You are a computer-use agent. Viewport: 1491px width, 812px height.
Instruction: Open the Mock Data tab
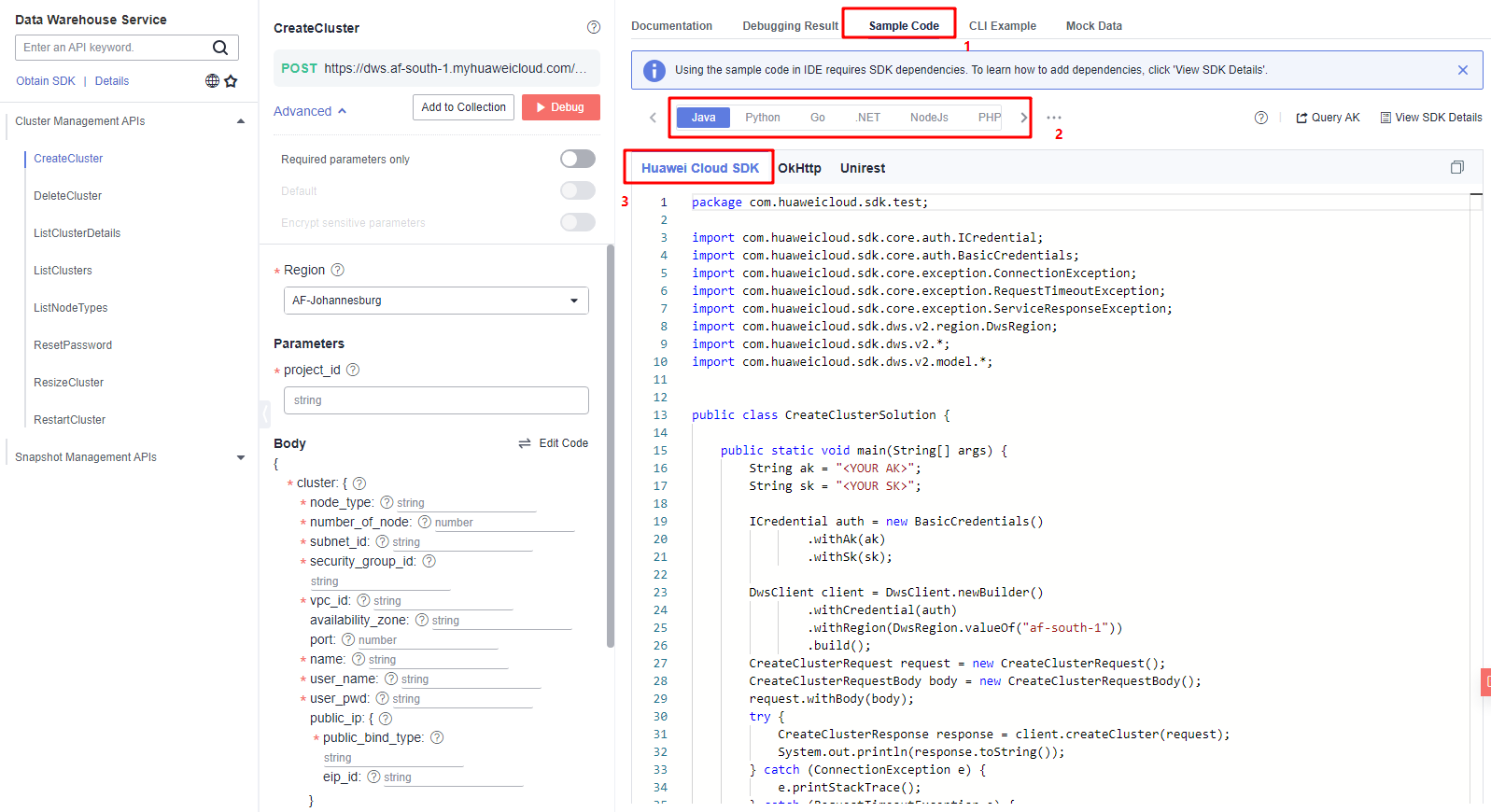click(1094, 26)
